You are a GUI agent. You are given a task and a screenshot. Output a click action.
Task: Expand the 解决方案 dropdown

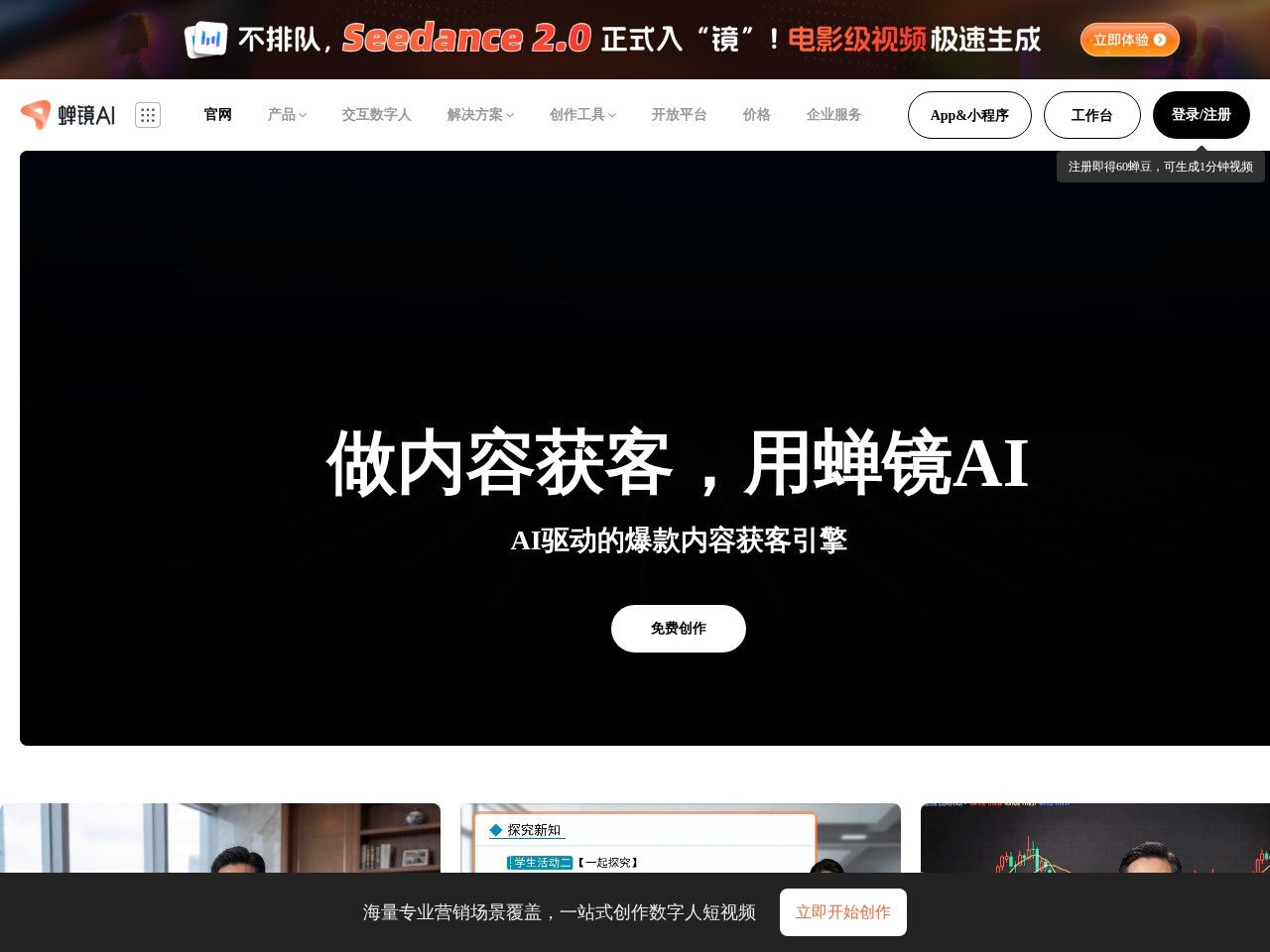479,115
